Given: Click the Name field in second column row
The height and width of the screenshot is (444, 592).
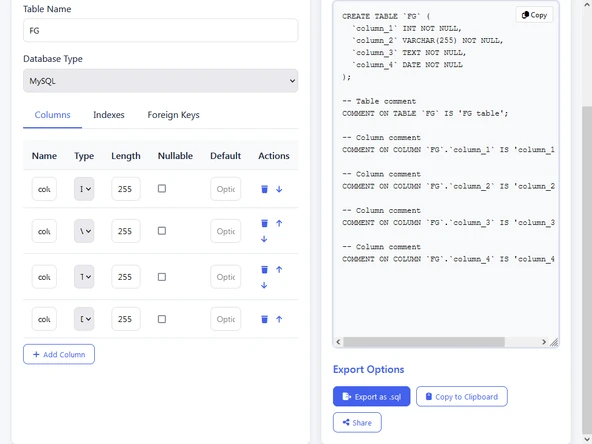Looking at the screenshot, I should [x=44, y=231].
